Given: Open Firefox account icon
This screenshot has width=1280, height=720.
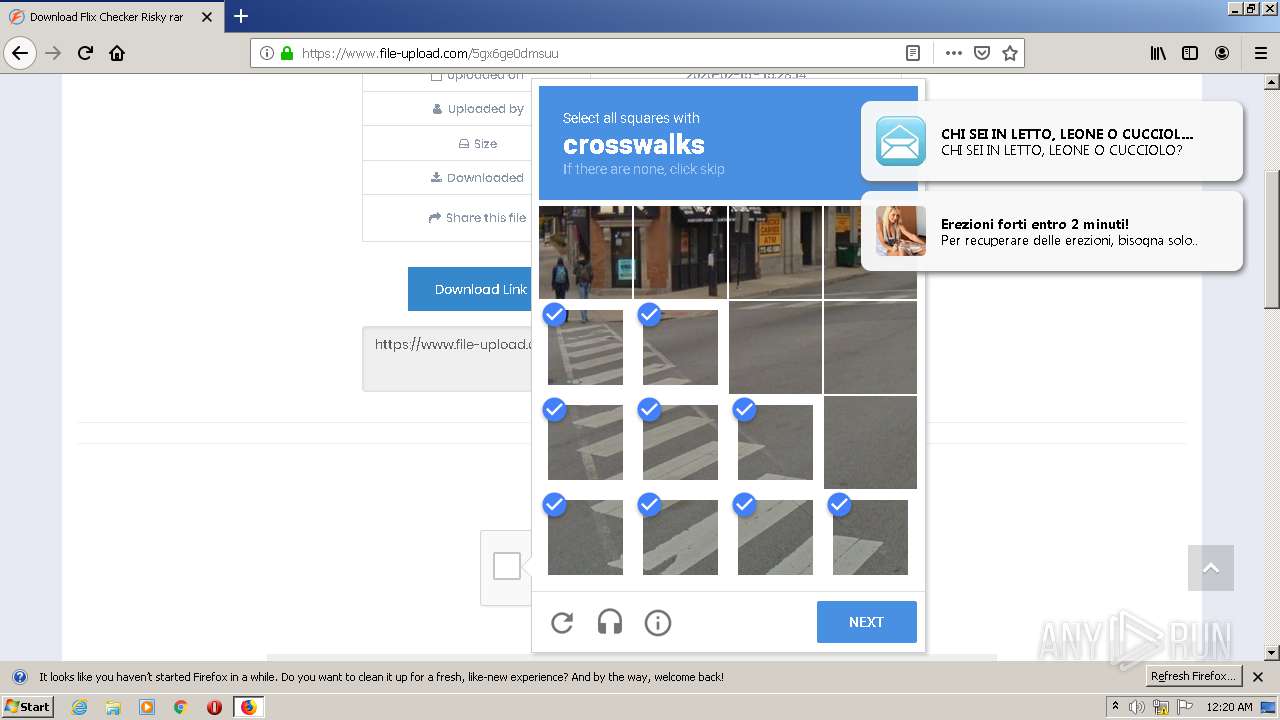Looking at the screenshot, I should click(1222, 53).
